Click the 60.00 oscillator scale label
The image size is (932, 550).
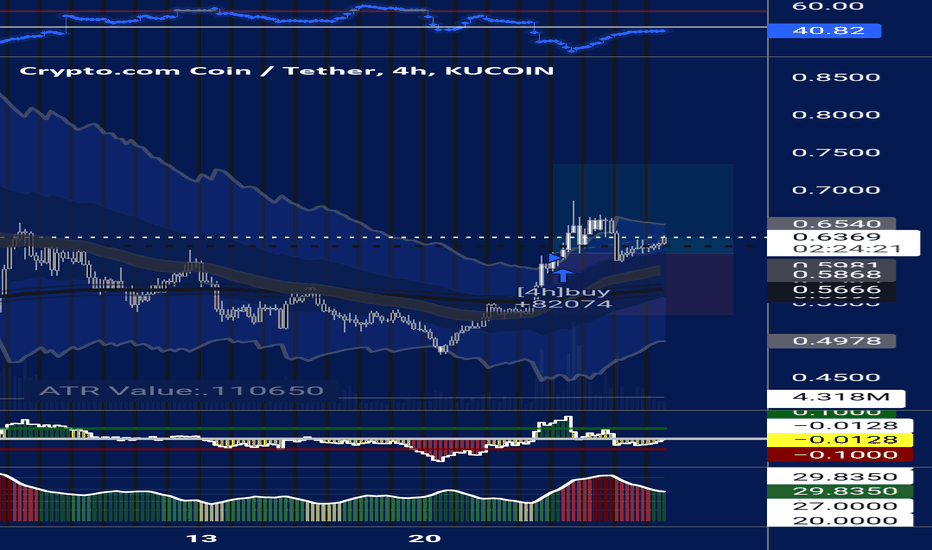click(827, 7)
